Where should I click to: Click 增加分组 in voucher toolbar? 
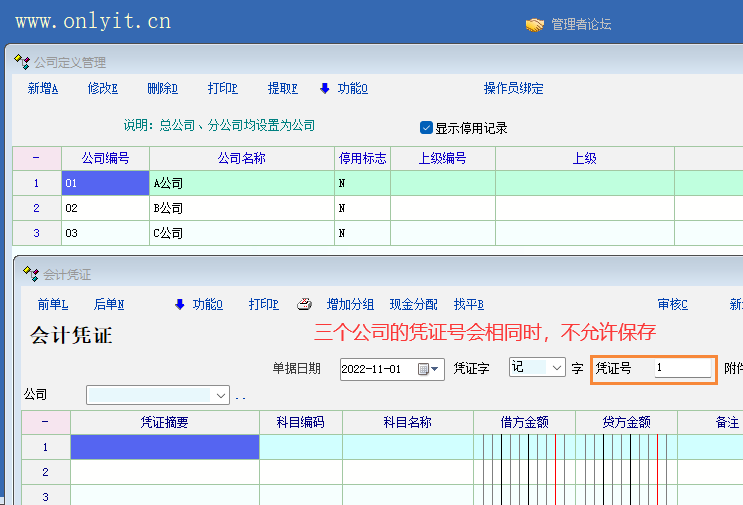[350, 305]
